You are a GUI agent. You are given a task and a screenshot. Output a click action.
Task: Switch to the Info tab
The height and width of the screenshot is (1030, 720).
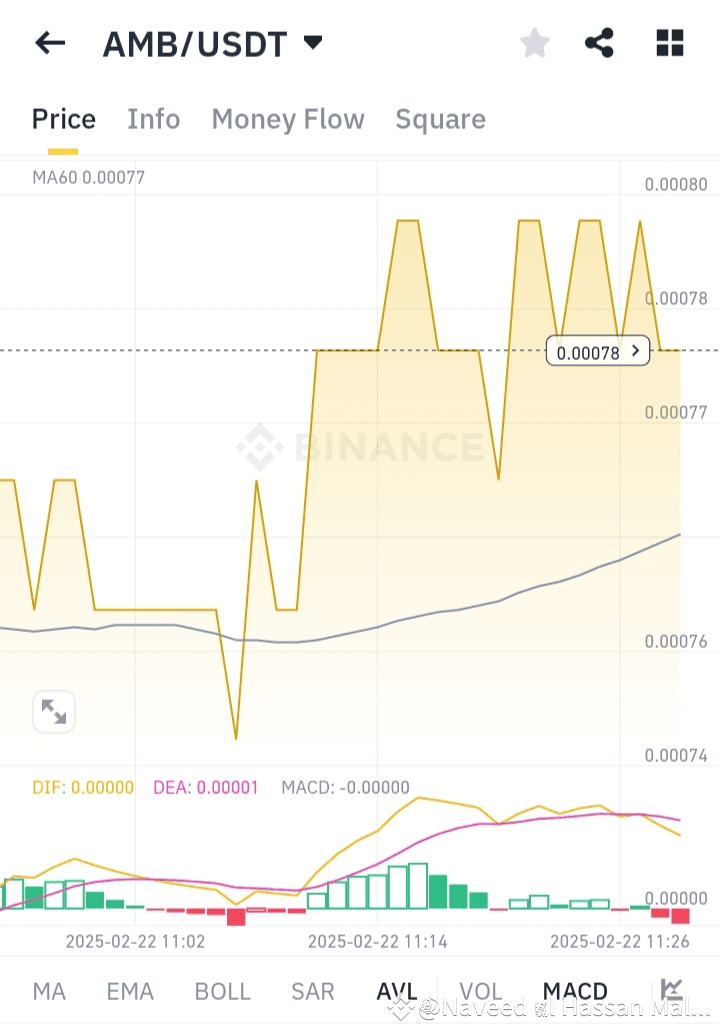[x=154, y=120]
